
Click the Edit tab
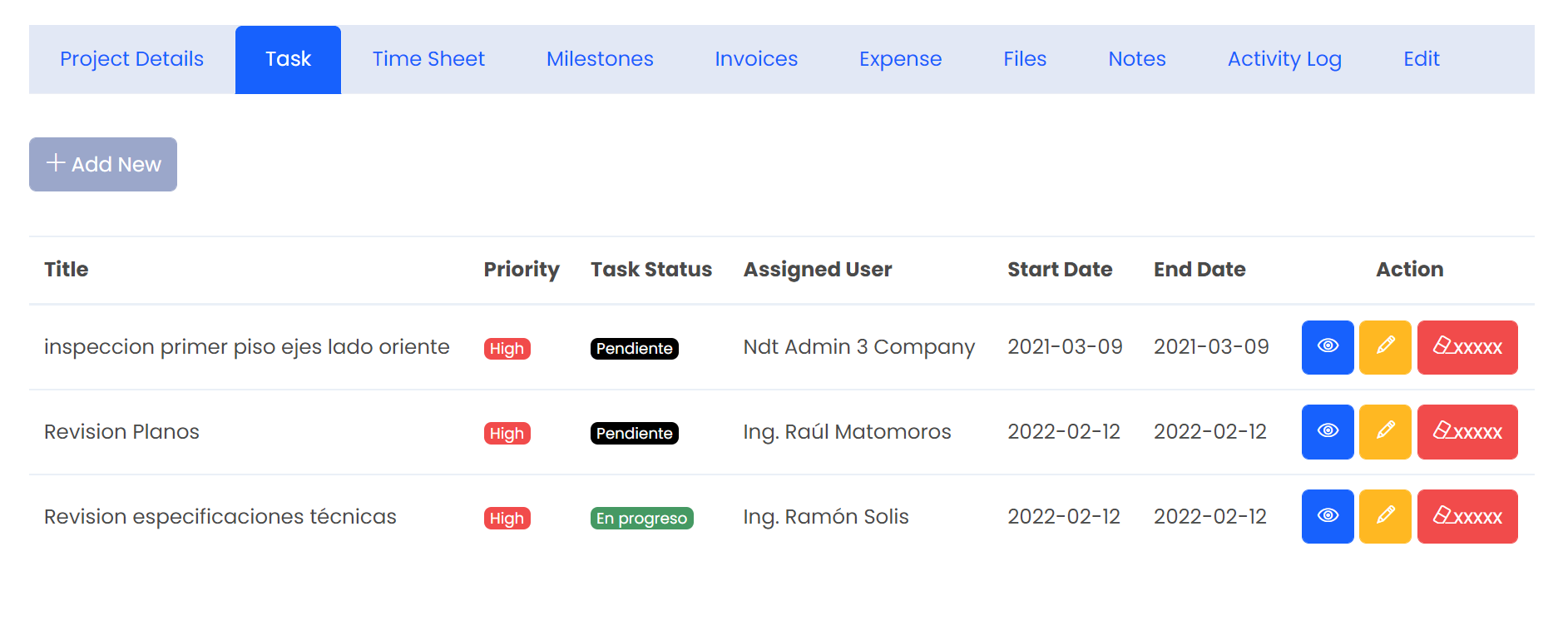point(1421,59)
